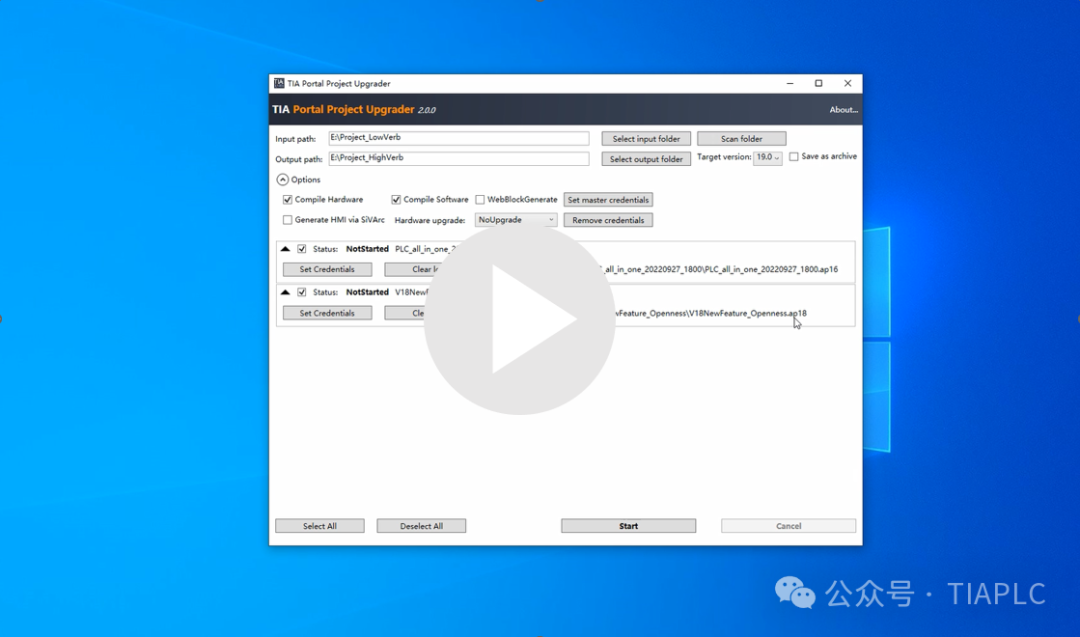
Task: Open the About... link
Action: pyautogui.click(x=843, y=109)
